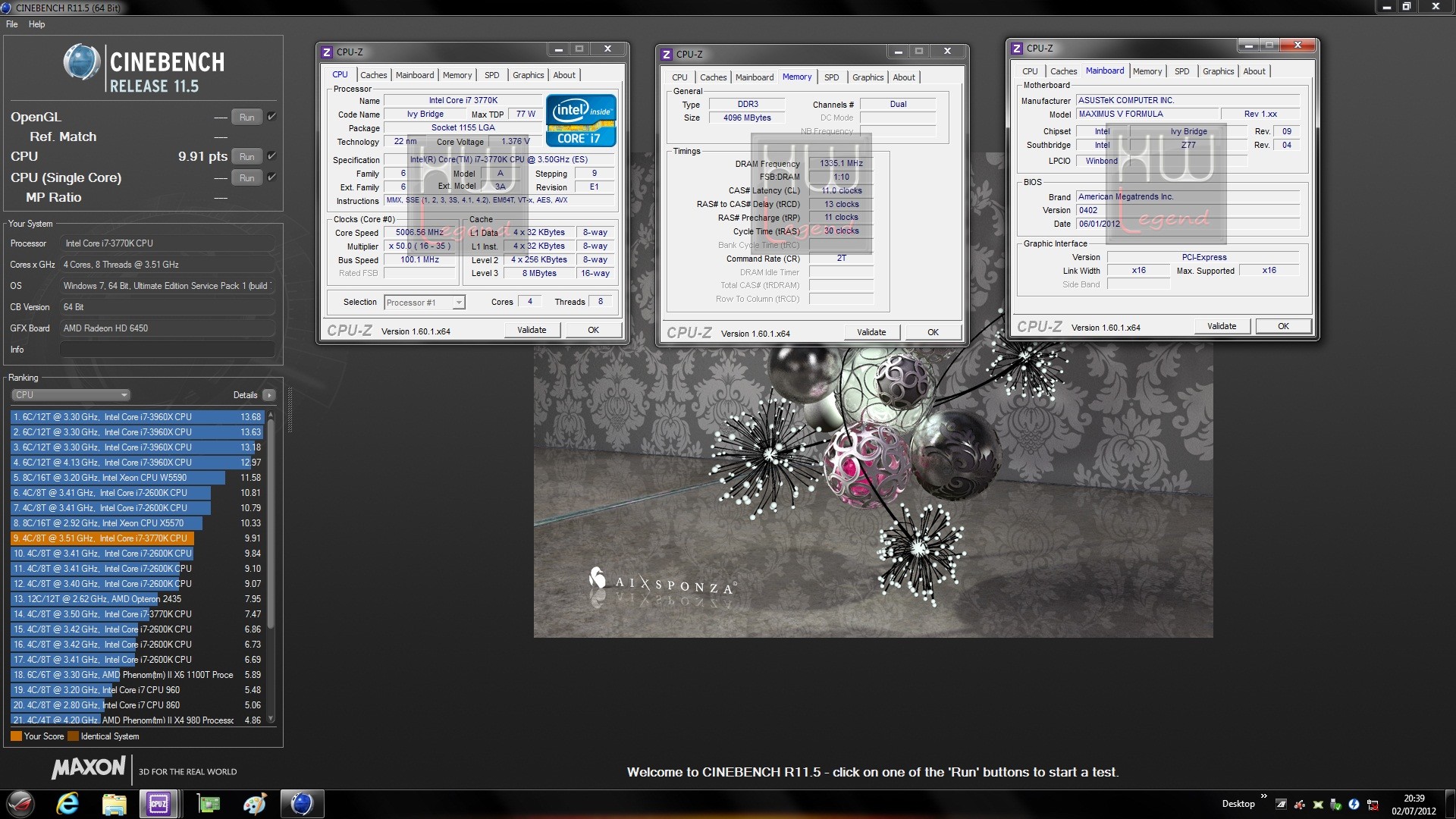
Task: Switch to SPD tab in CPU-Z Memory window
Action: 832,77
